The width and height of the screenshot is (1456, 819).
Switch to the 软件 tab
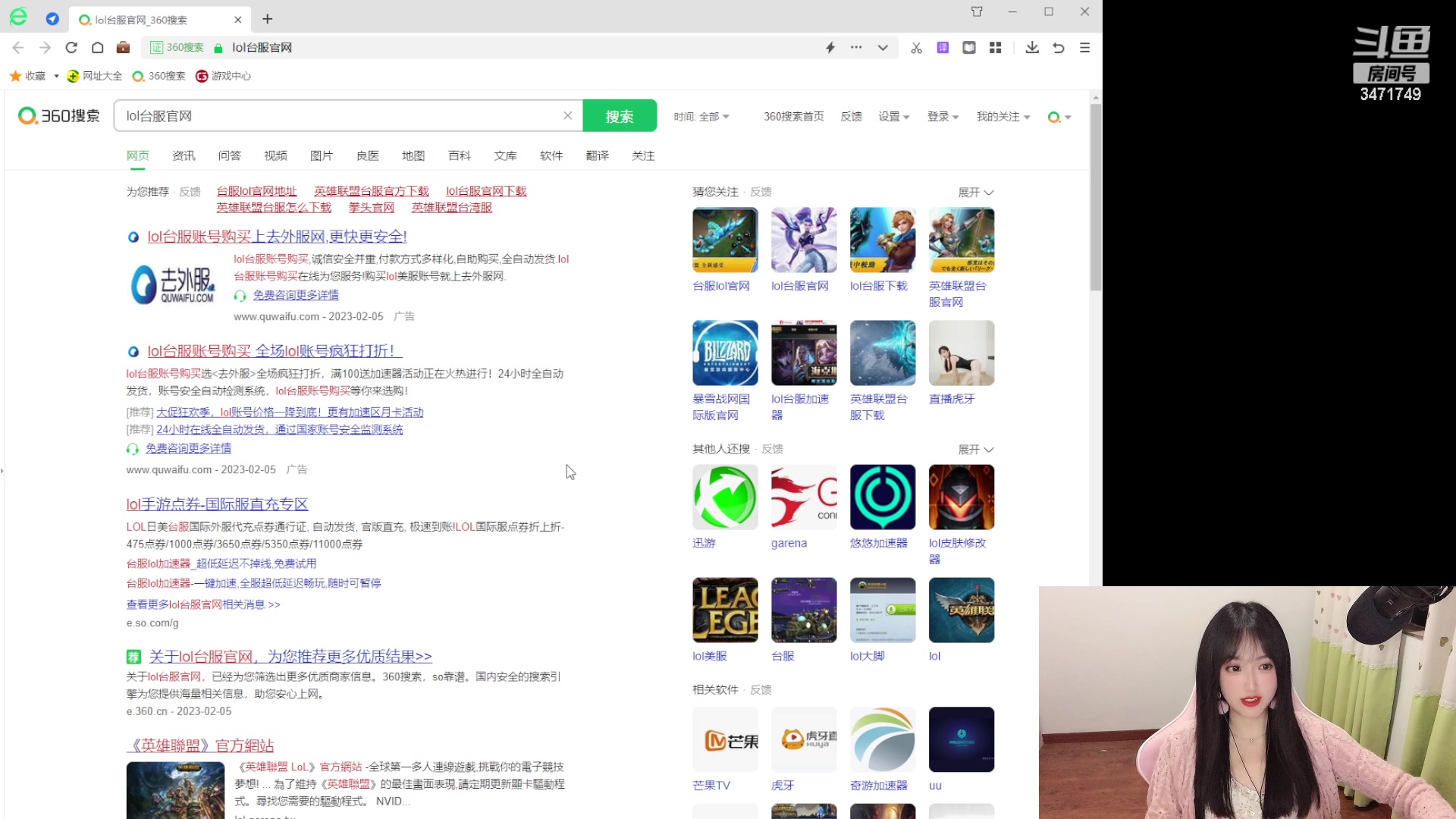pos(551,155)
